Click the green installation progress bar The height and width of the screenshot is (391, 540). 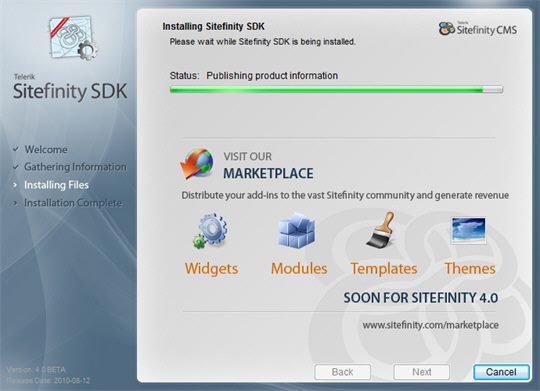(x=336, y=90)
